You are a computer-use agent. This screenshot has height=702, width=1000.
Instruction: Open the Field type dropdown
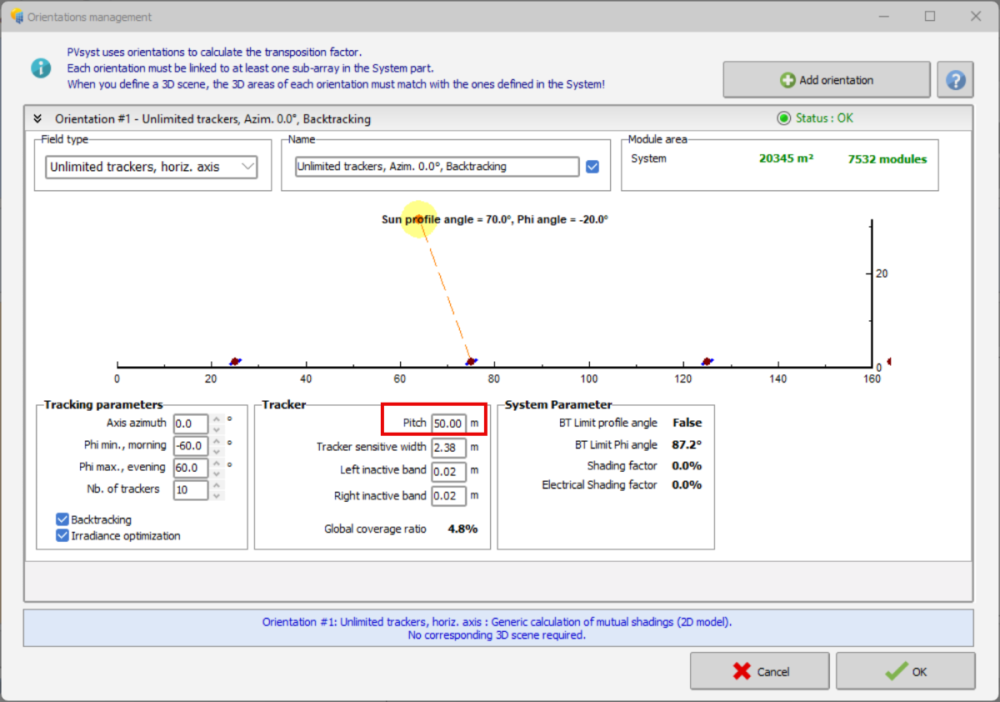click(x=151, y=167)
